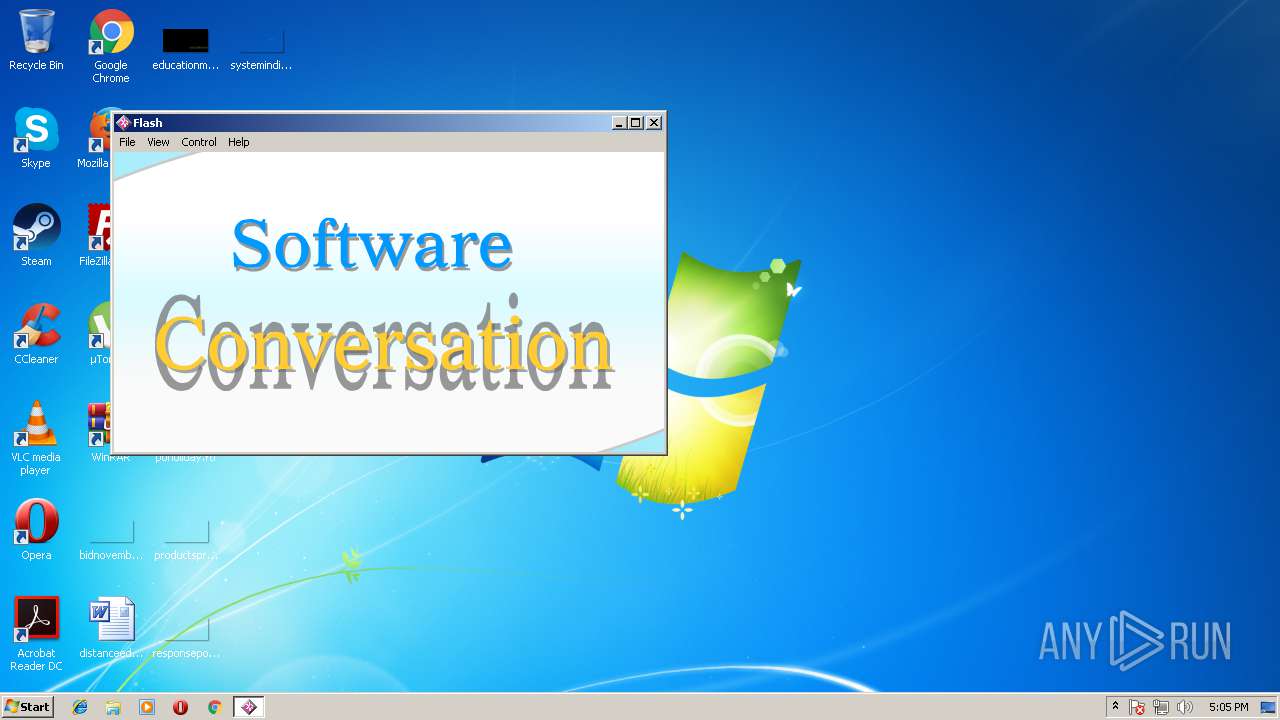Select the Opera desktop shortcut
Image resolution: width=1280 pixels, height=720 pixels.
pos(36,530)
